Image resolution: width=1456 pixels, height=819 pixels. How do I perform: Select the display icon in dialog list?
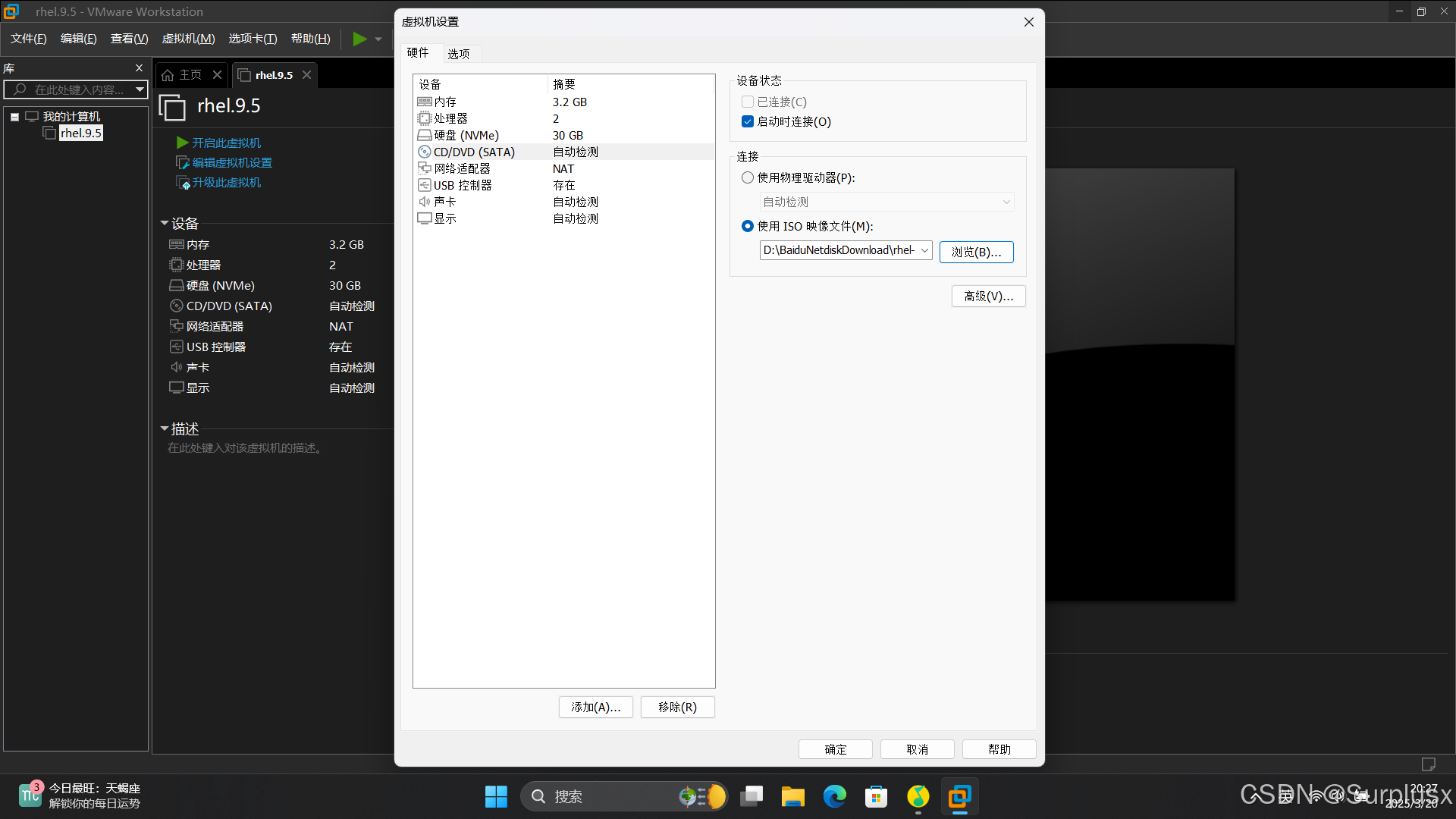pyautogui.click(x=425, y=218)
